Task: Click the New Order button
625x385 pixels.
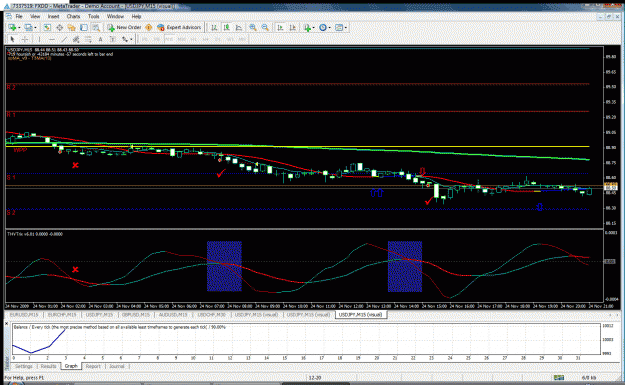Action: click(x=124, y=28)
